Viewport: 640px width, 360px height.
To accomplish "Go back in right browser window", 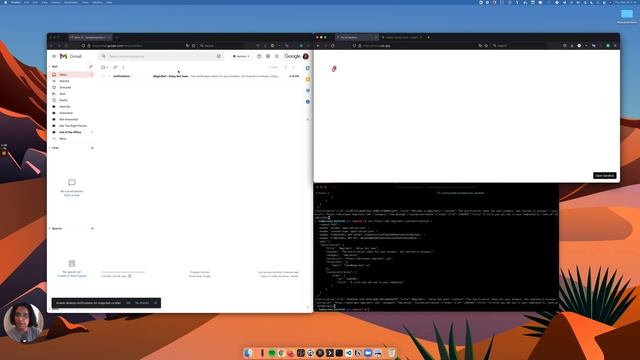I will point(318,46).
